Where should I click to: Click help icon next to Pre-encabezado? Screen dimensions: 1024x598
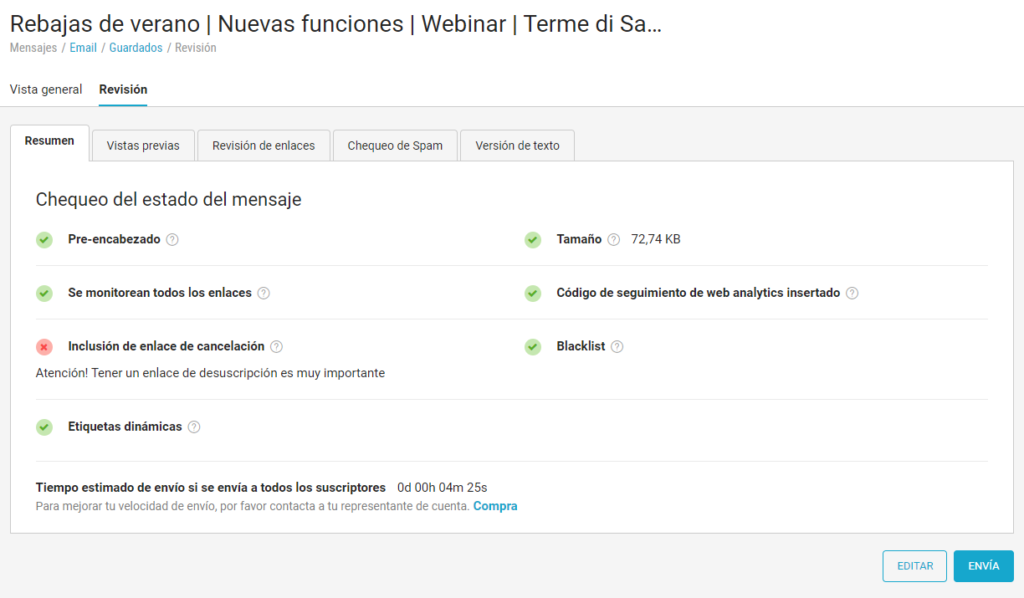point(172,240)
